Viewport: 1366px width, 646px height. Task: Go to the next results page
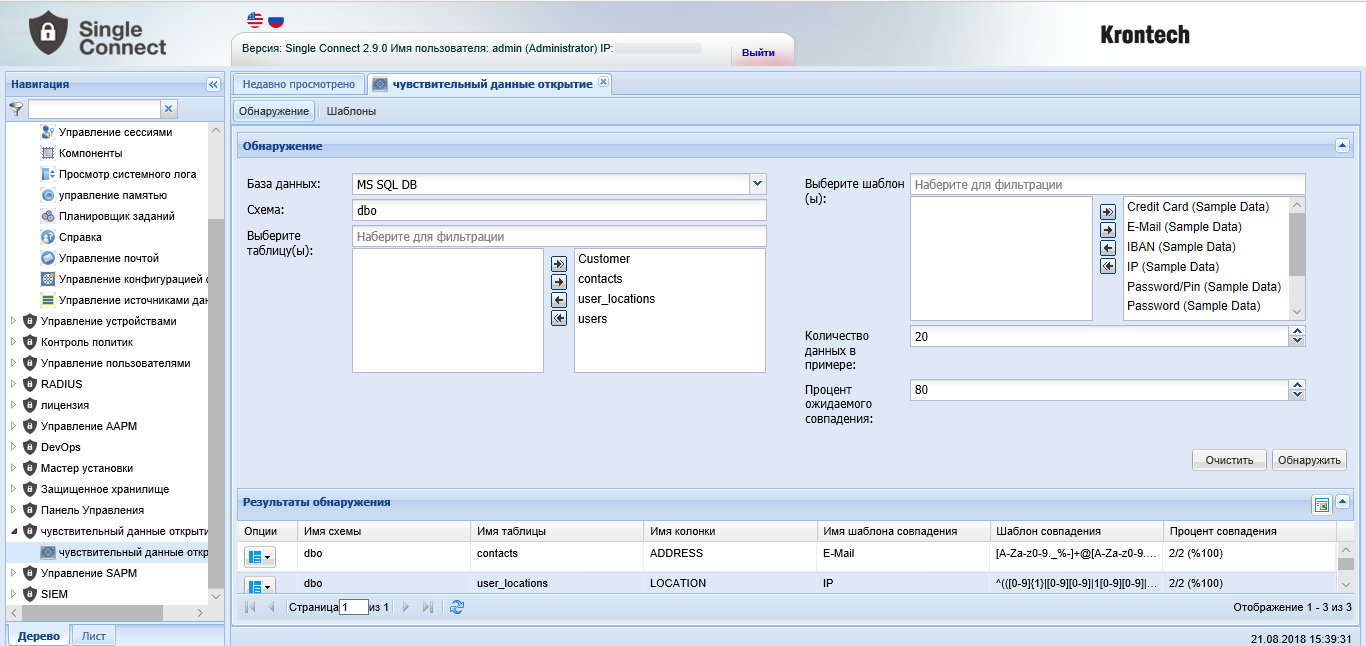[406, 607]
